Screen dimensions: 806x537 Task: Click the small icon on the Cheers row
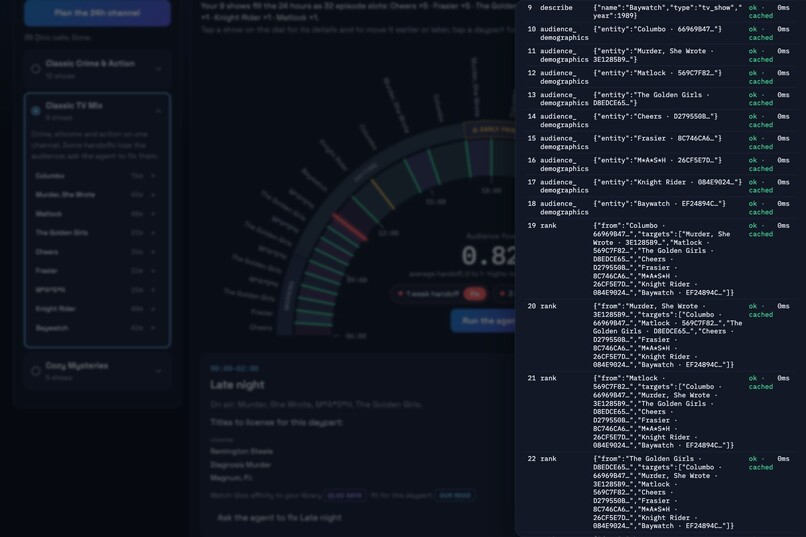pos(153,252)
